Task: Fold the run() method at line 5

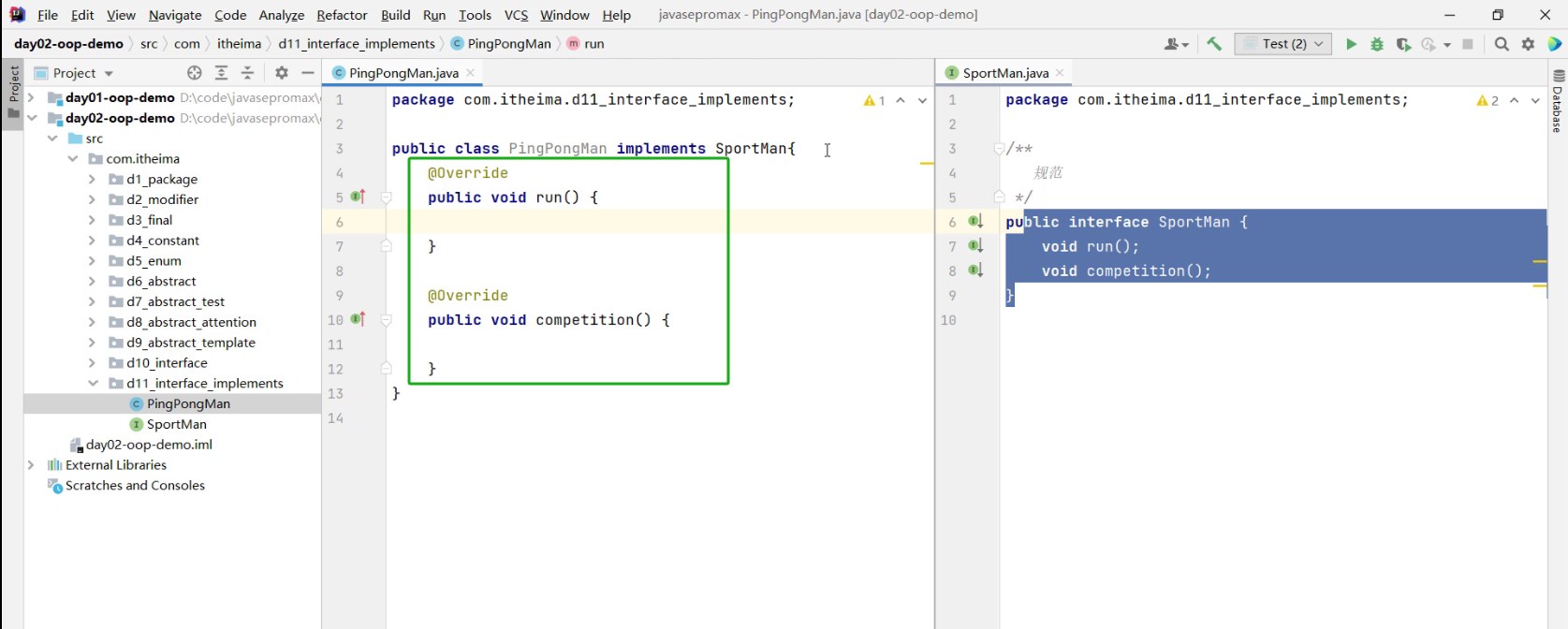Action: (x=386, y=197)
